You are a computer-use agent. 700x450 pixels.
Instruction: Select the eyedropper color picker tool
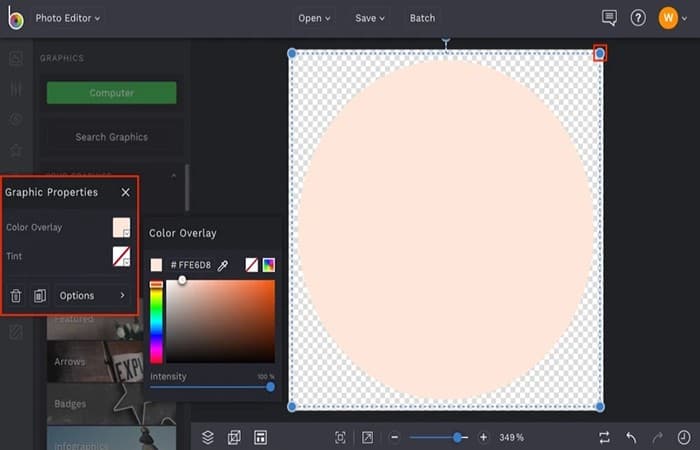222,266
